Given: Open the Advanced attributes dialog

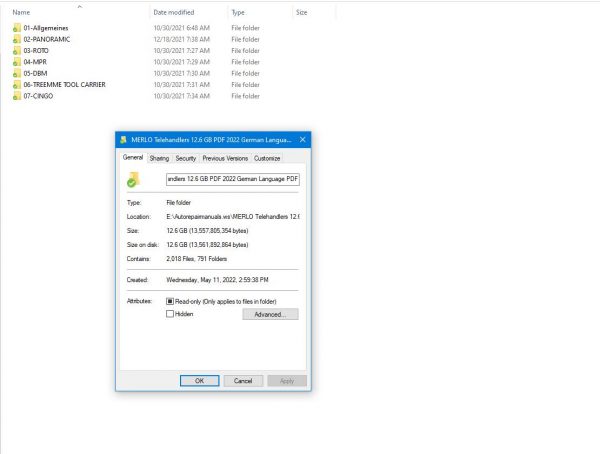Looking at the screenshot, I should pos(270,314).
